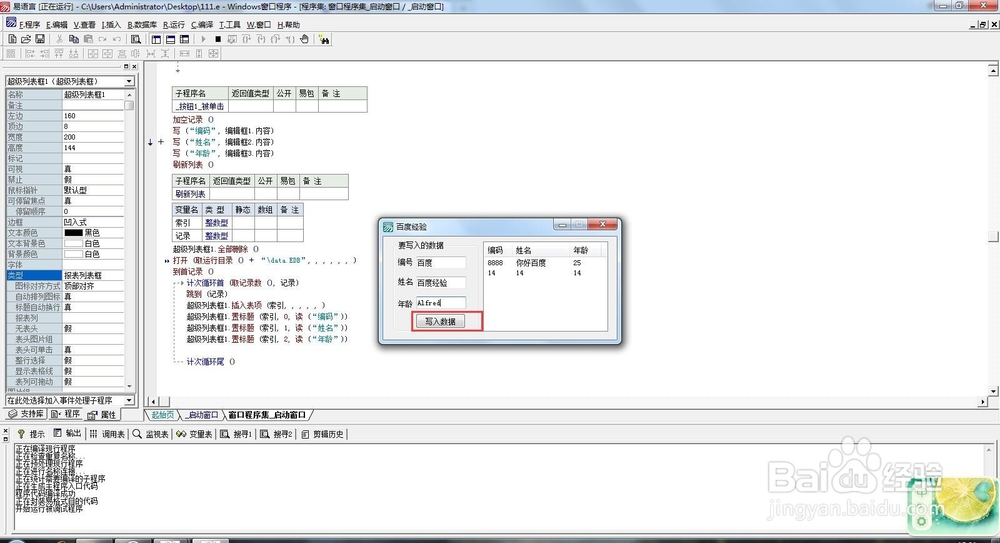Image resolution: width=1000 pixels, height=543 pixels.
Task: Click the 编码 column header in the dialog list
Action: pos(498,250)
